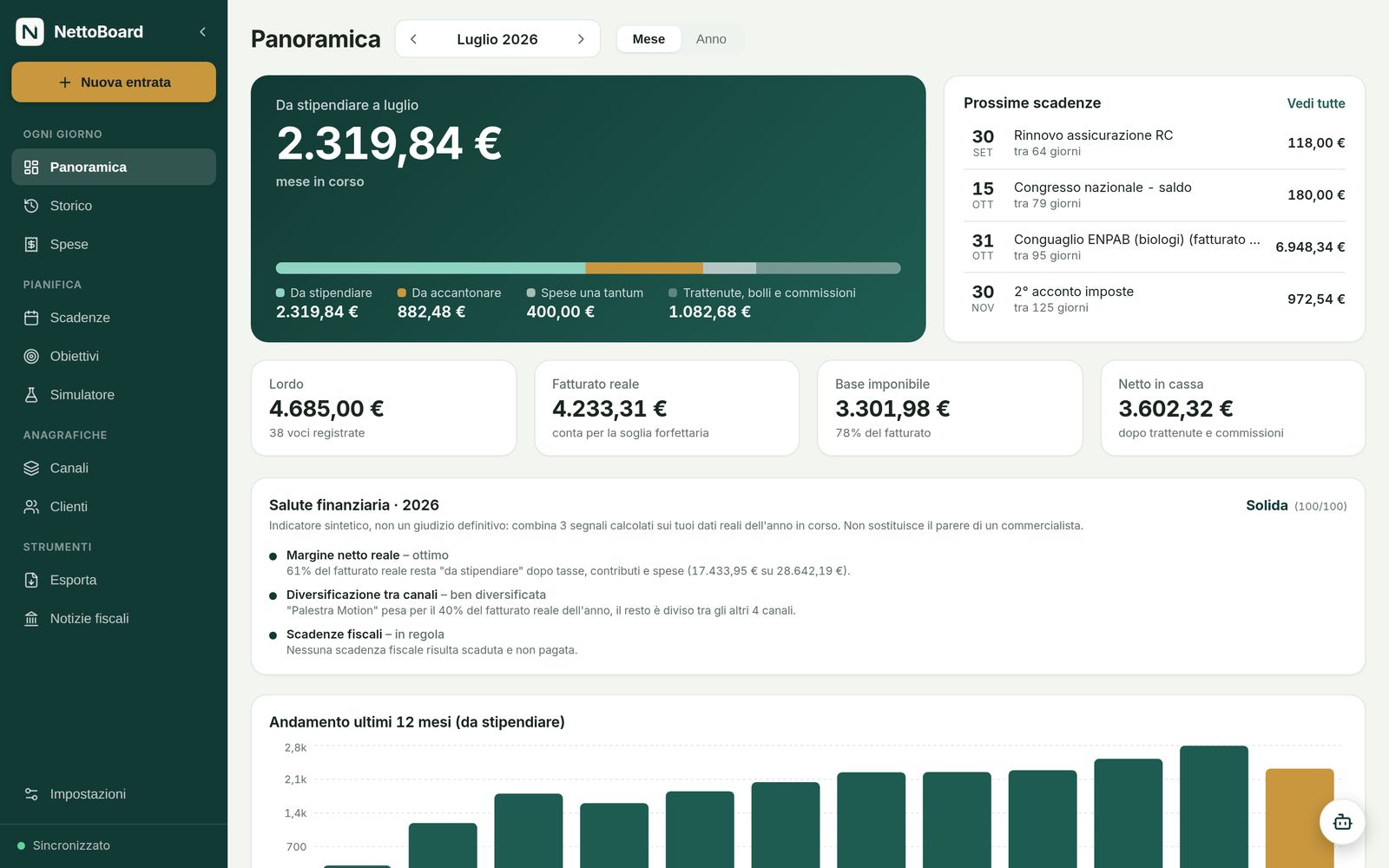Click the Trattenute dark gray bar segment

point(828,268)
